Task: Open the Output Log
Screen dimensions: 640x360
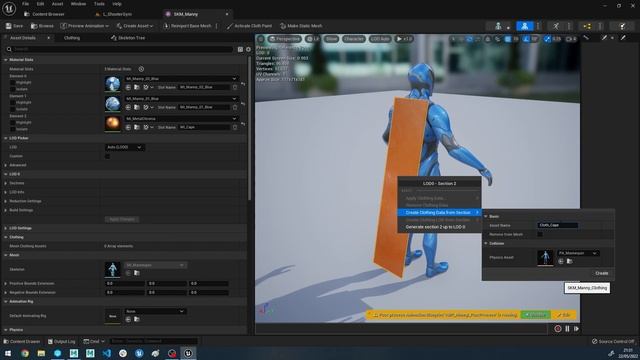Action: [61, 341]
